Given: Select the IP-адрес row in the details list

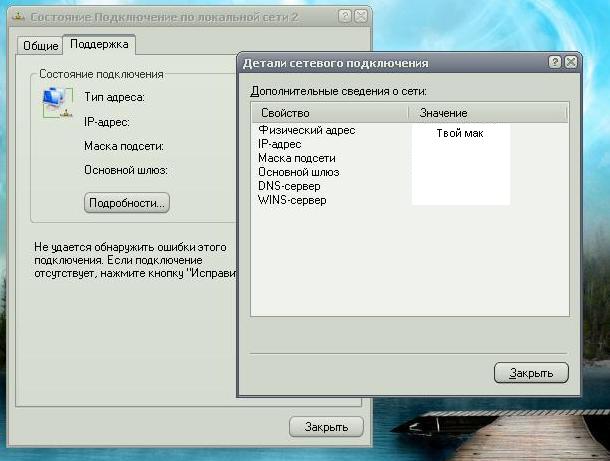Looking at the screenshot, I should pos(280,144).
